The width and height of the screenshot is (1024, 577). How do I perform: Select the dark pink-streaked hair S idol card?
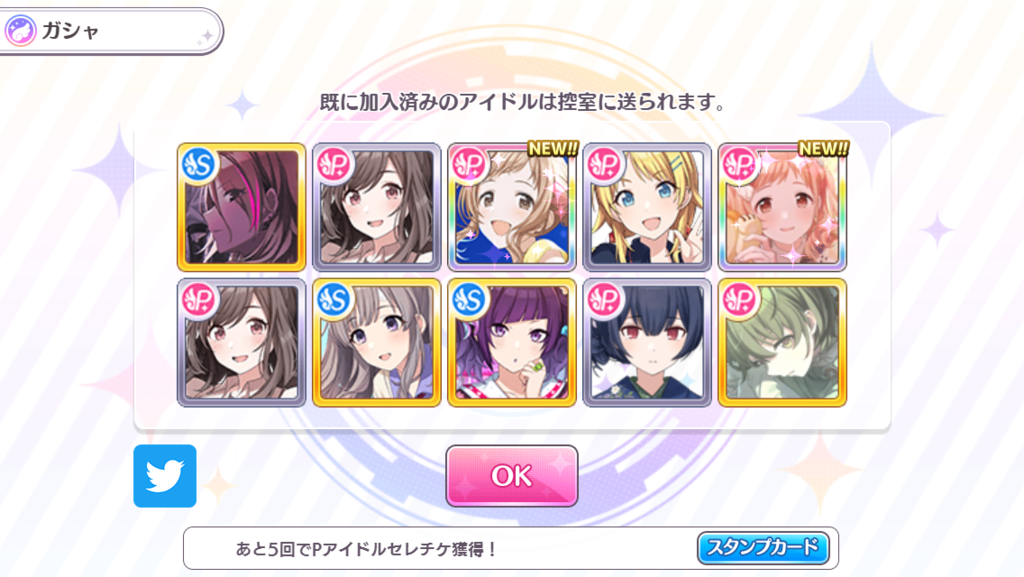click(242, 208)
